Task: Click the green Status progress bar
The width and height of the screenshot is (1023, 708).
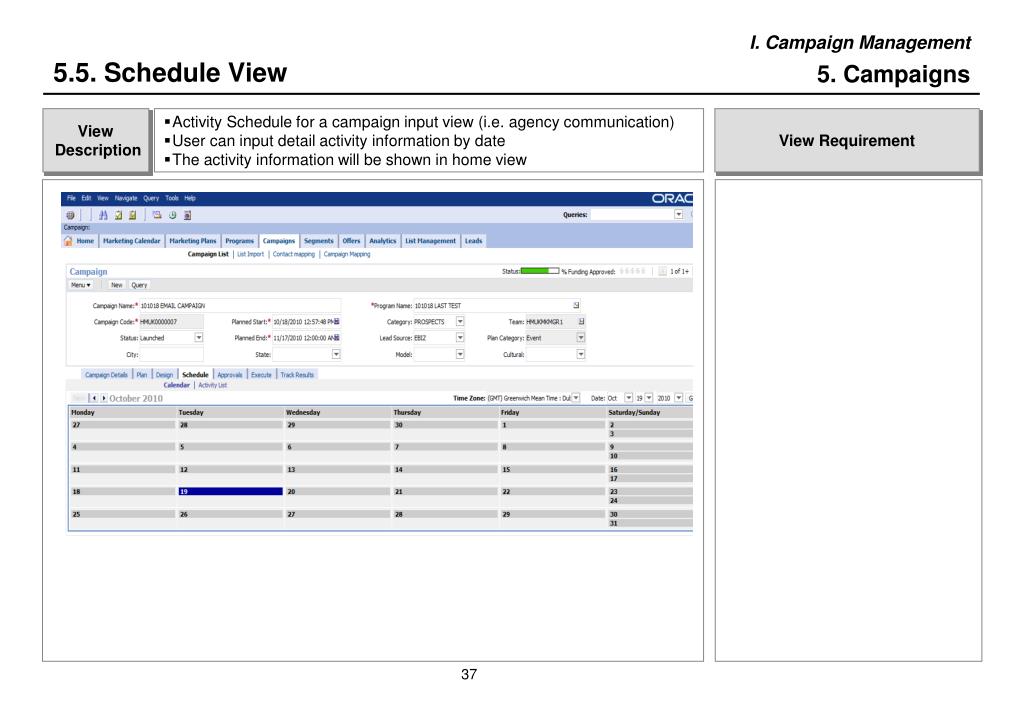Action: pyautogui.click(x=540, y=271)
